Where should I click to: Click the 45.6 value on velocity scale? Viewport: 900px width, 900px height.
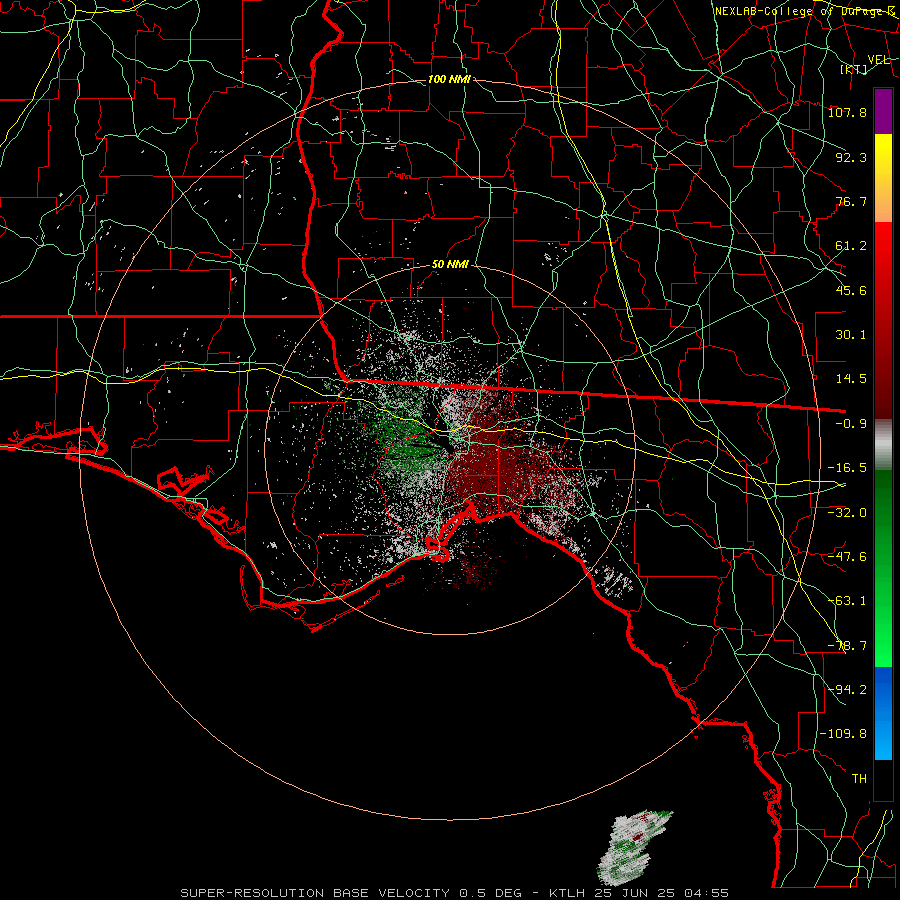click(851, 290)
